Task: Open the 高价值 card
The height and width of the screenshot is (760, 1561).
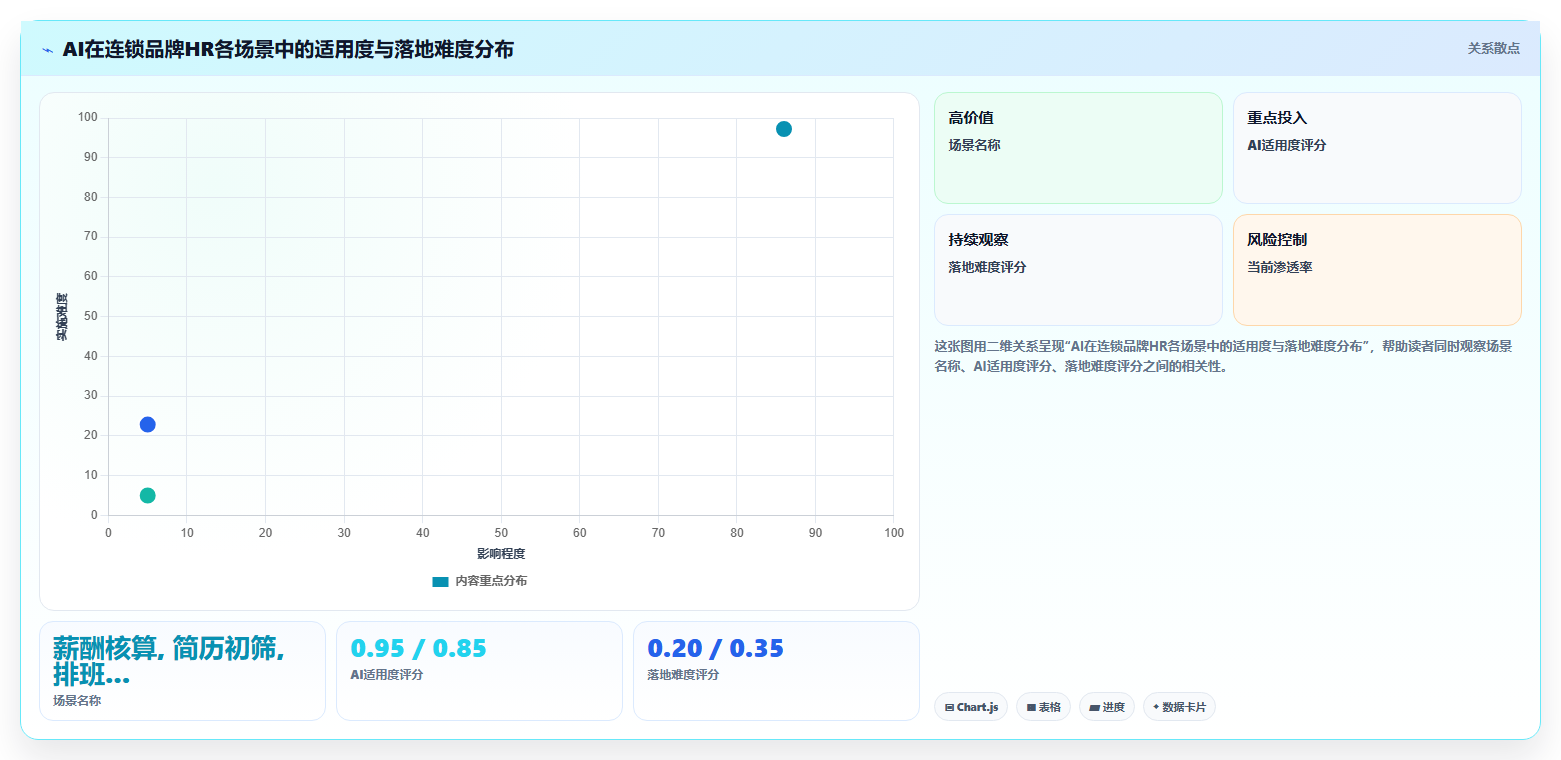Action: (1078, 148)
